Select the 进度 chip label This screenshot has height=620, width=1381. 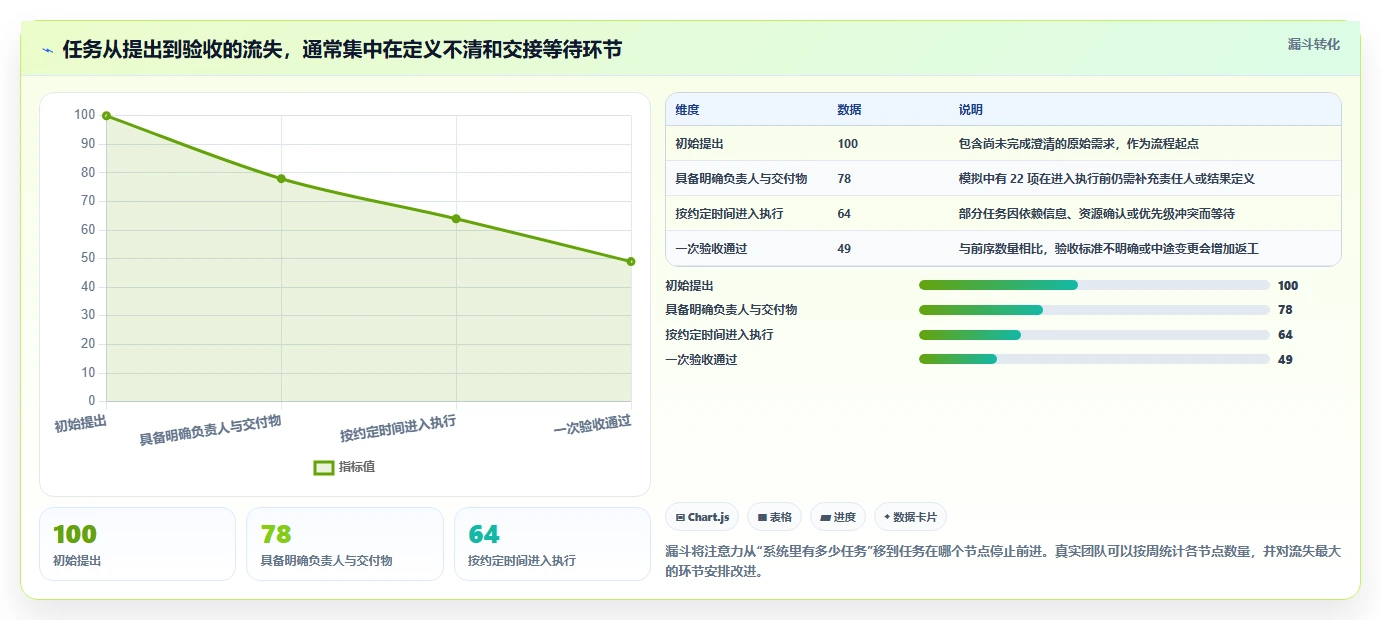pyautogui.click(x=844, y=517)
